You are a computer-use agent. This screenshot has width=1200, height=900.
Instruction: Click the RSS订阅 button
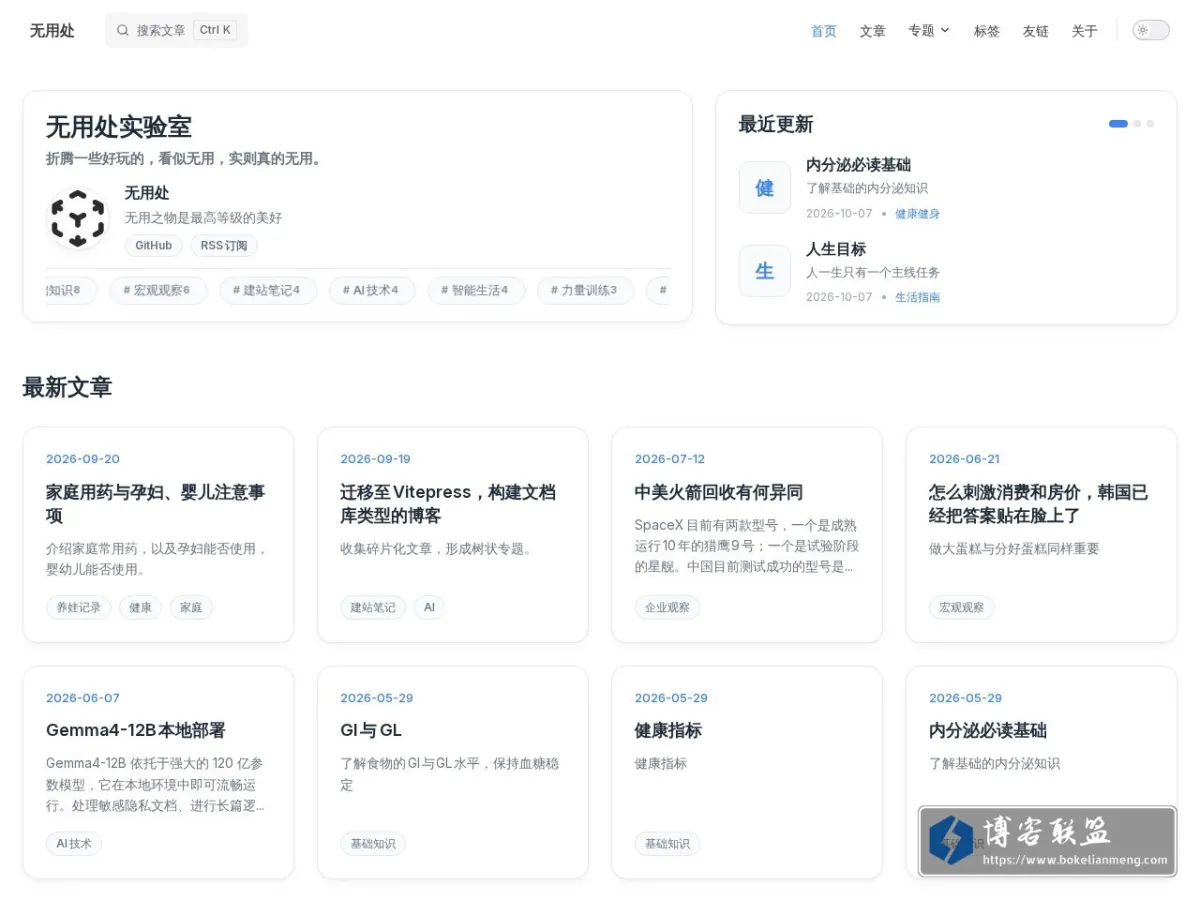point(224,245)
